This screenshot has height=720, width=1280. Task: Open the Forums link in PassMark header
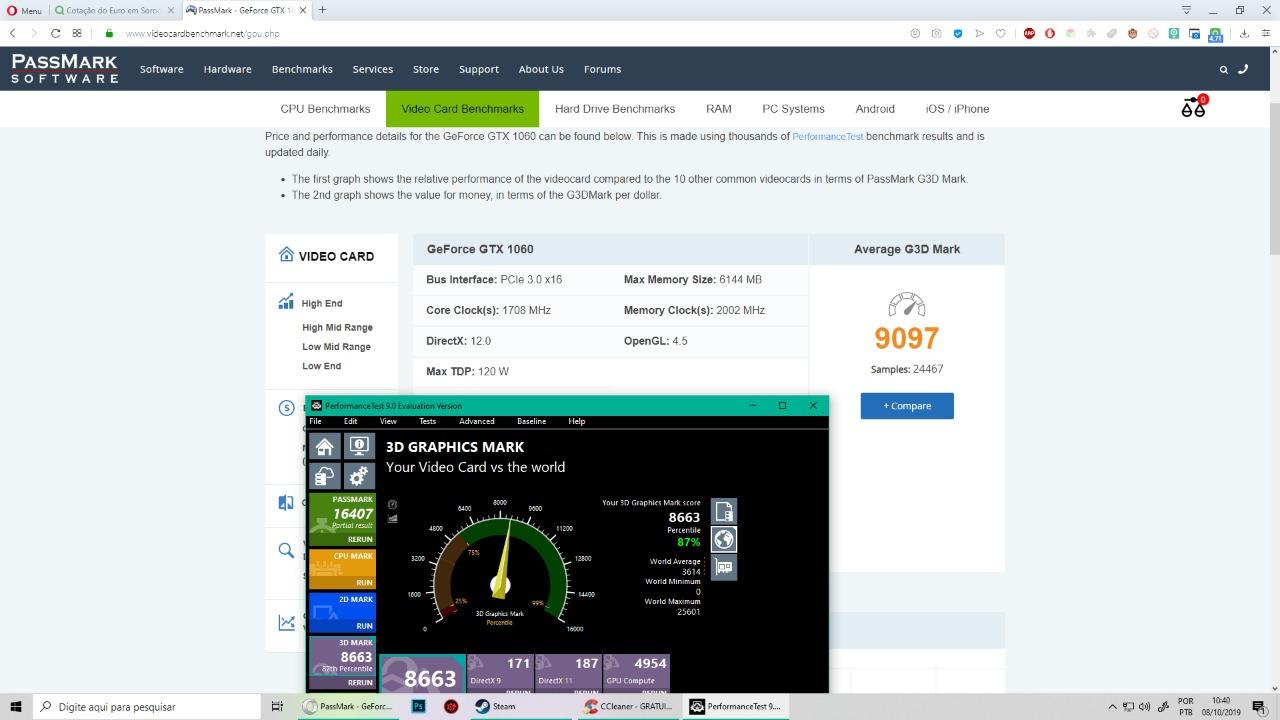[x=602, y=69]
